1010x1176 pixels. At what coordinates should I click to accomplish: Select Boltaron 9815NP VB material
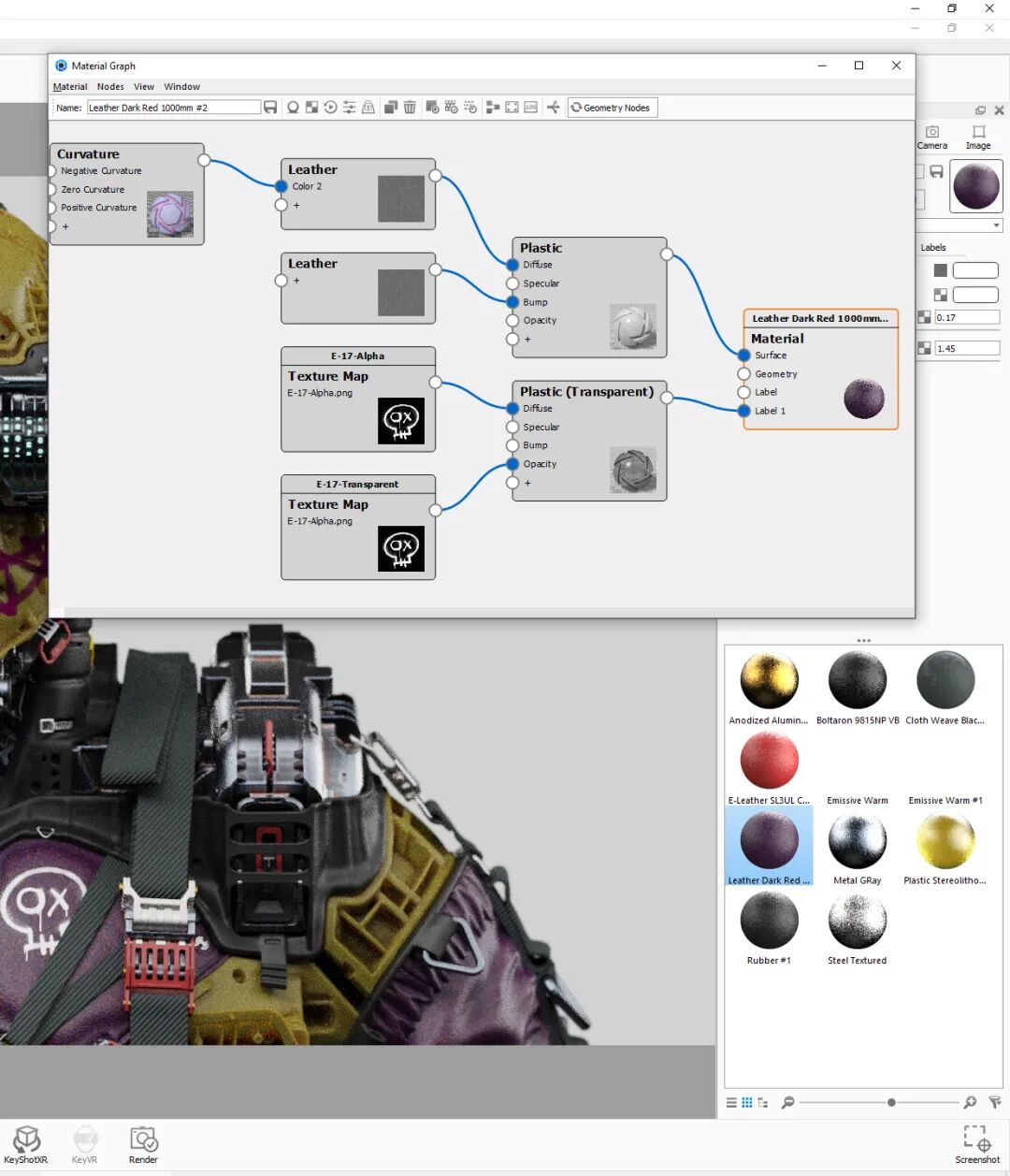tap(858, 680)
